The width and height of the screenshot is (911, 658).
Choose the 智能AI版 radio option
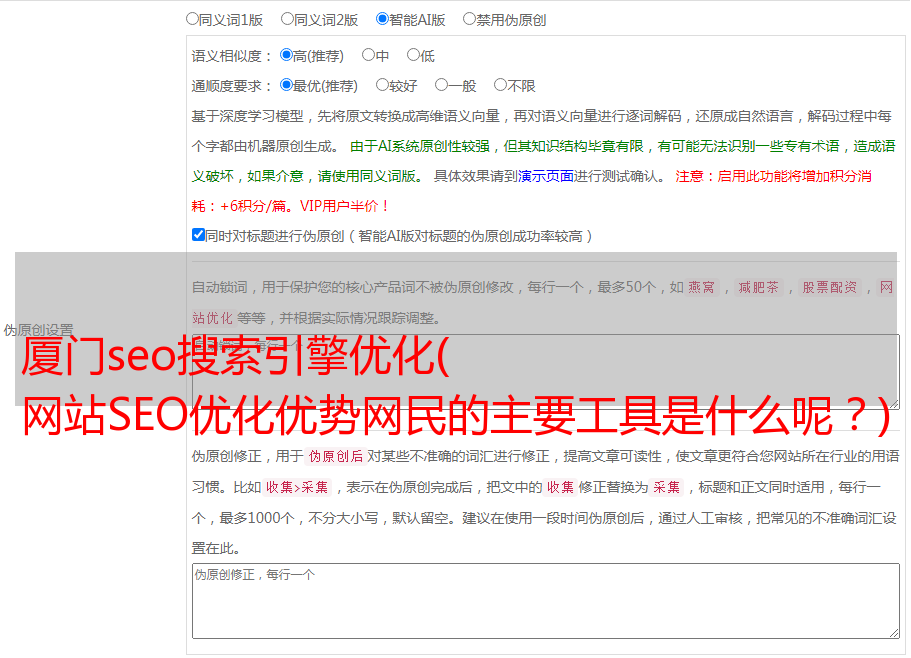click(382, 19)
